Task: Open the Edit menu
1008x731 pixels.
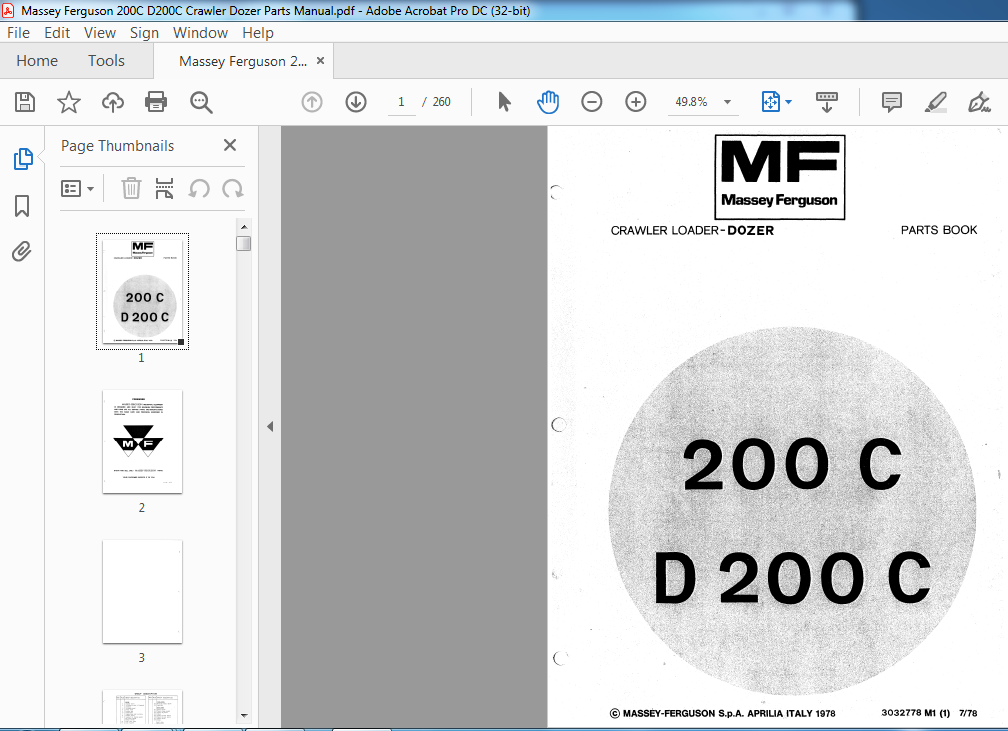Action: pyautogui.click(x=57, y=33)
